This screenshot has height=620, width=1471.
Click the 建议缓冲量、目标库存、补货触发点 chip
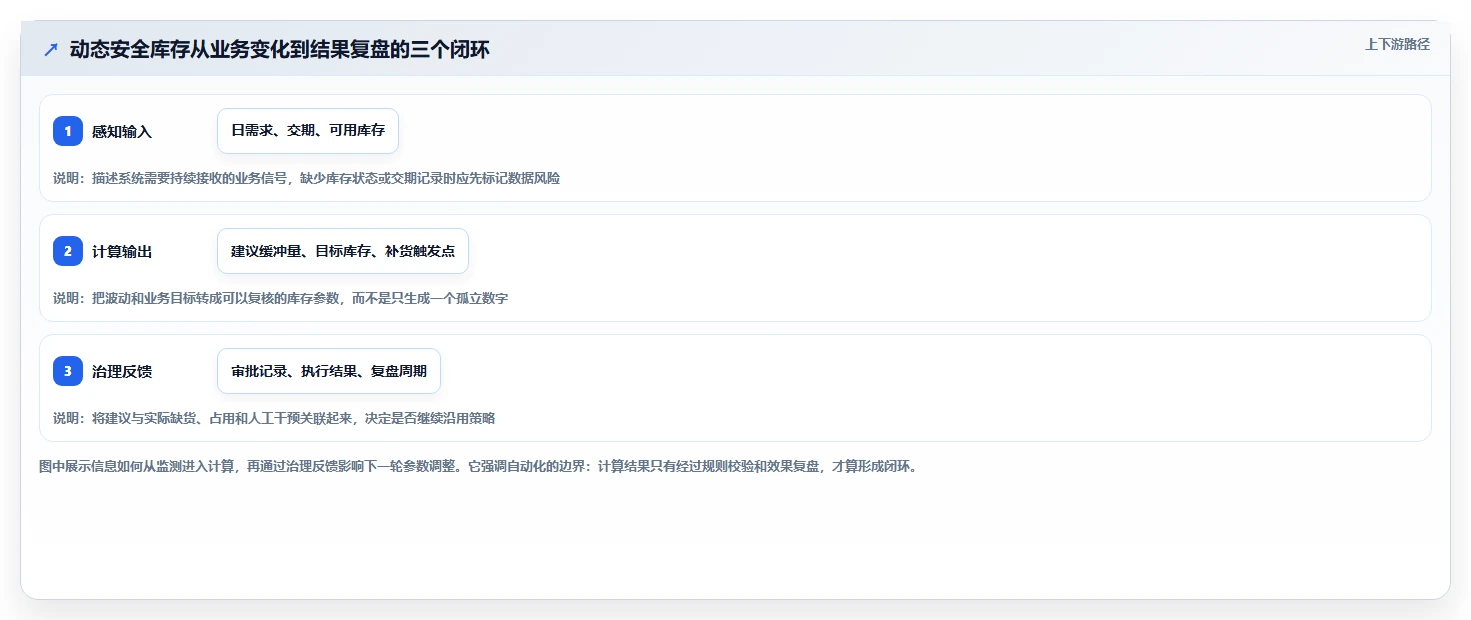[343, 251]
